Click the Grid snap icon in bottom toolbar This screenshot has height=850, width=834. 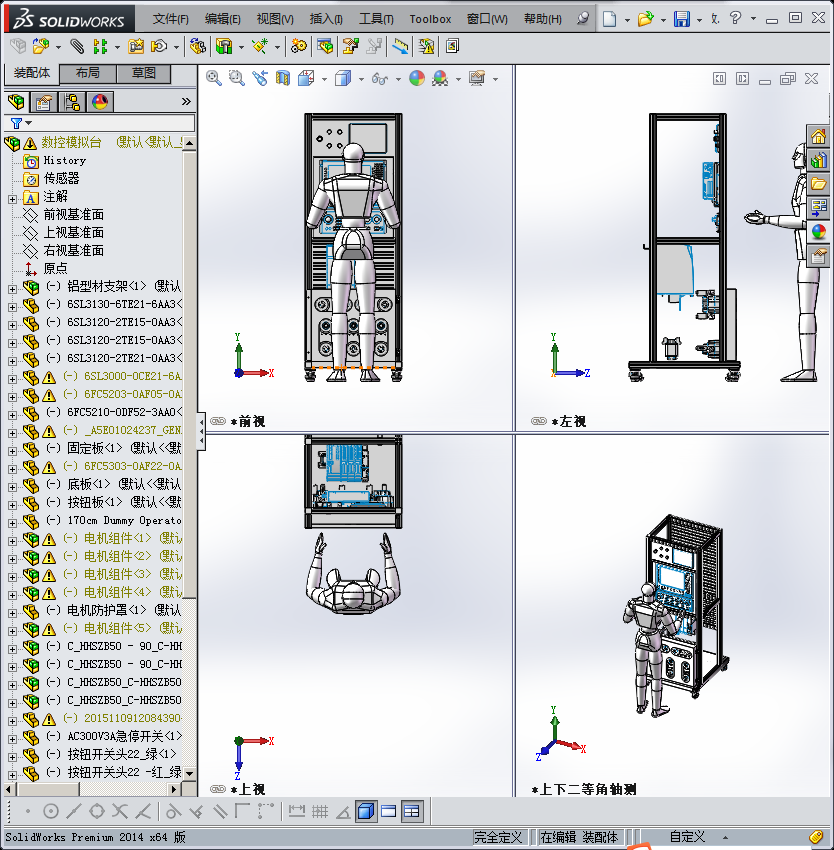(320, 811)
